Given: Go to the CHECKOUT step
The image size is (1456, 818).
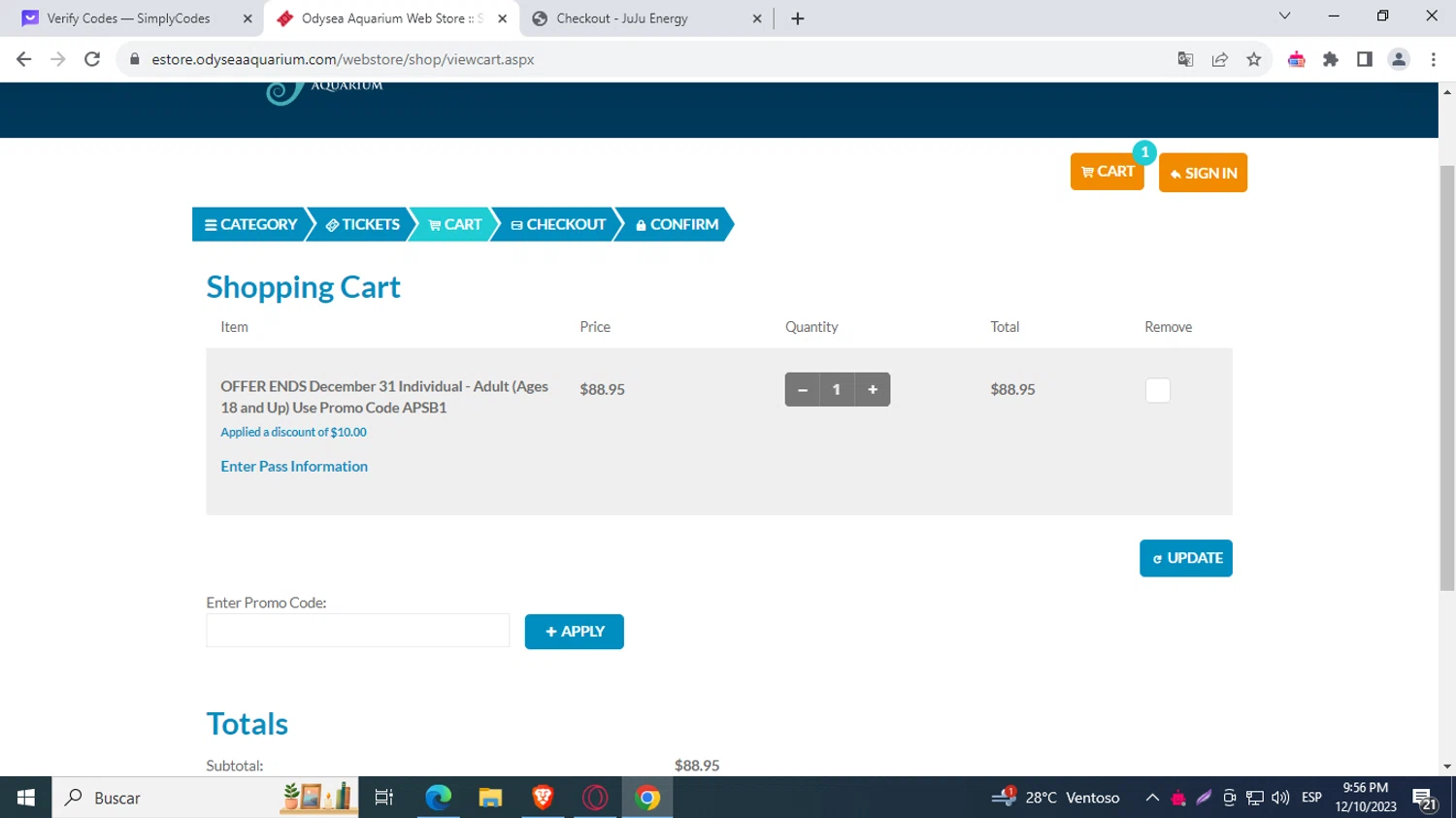Looking at the screenshot, I should (557, 224).
